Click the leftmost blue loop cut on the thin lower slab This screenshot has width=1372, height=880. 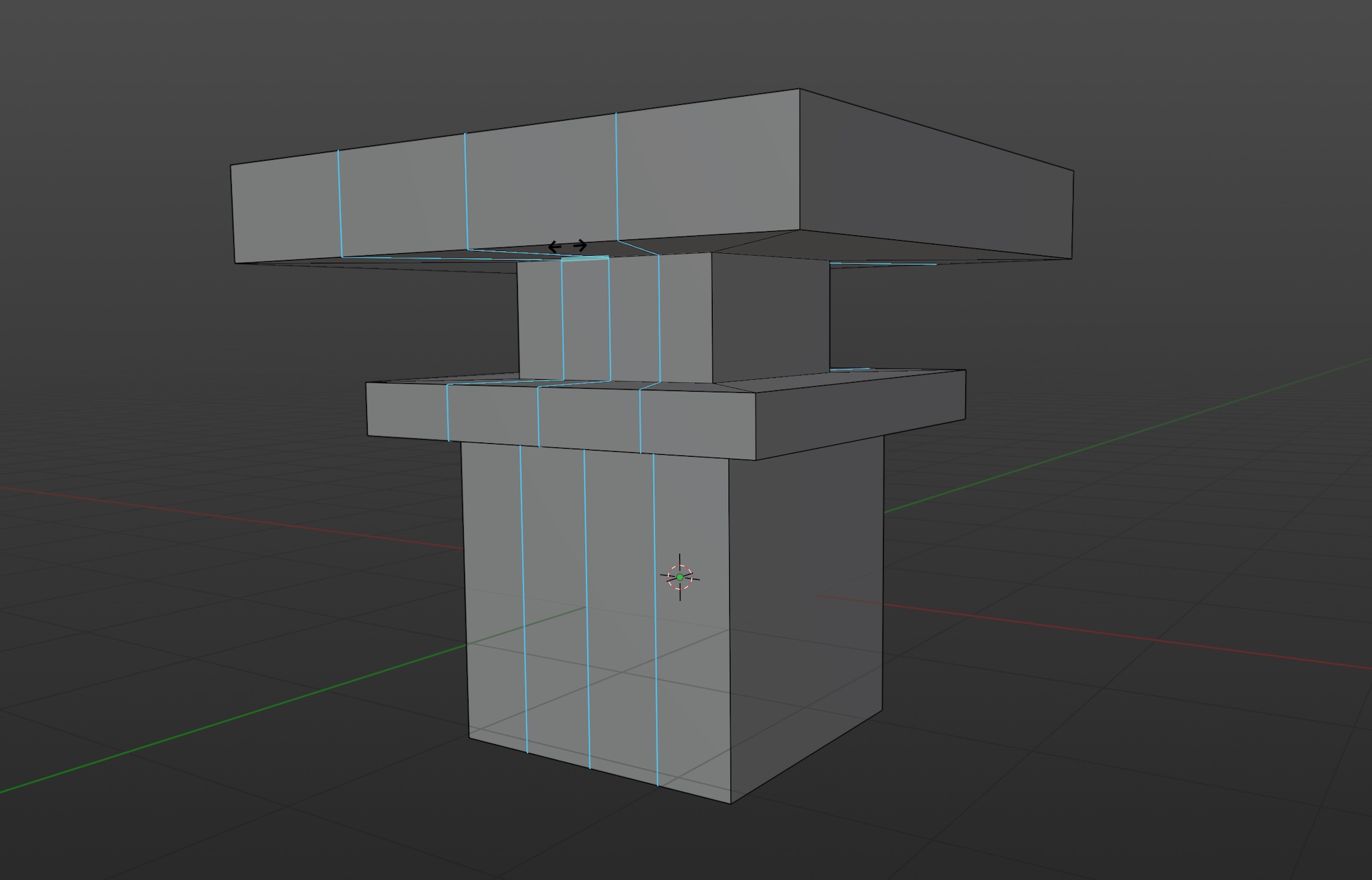pos(447,413)
